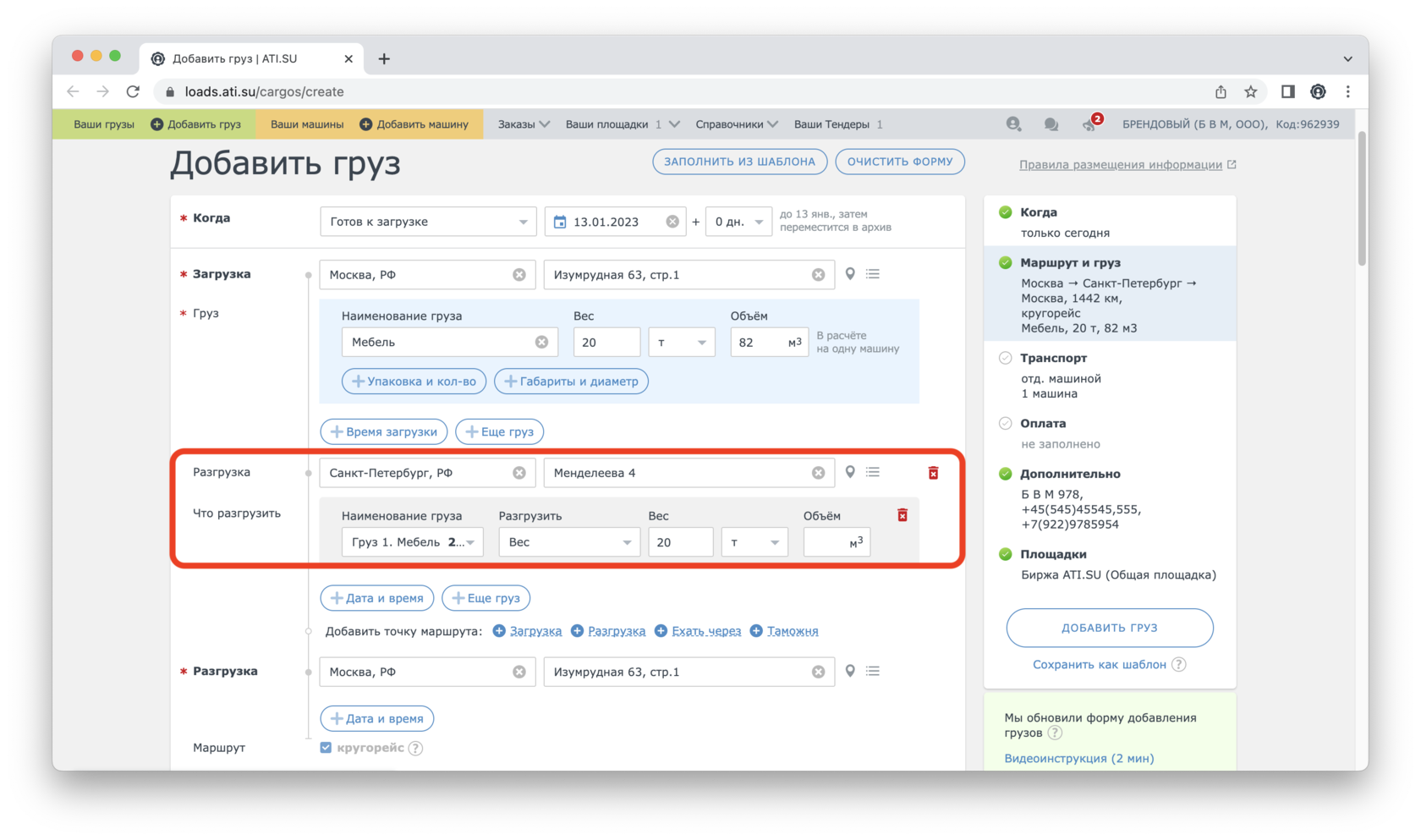The width and height of the screenshot is (1421, 840).
Task: Add Таможня route point
Action: pos(784,631)
